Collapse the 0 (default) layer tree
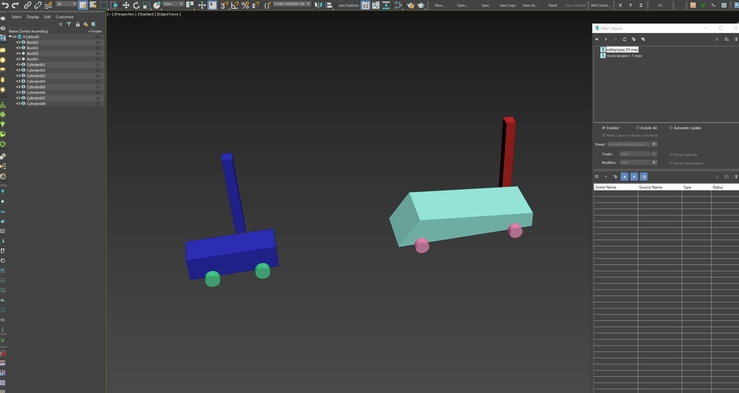Image resolution: width=739 pixels, height=393 pixels. (x=10, y=37)
